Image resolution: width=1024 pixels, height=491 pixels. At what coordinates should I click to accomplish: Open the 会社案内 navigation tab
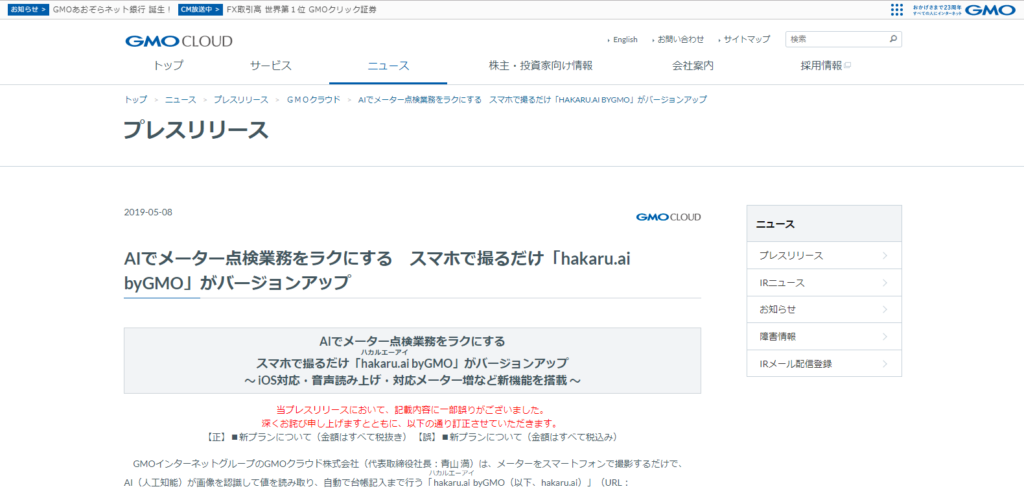(x=693, y=65)
